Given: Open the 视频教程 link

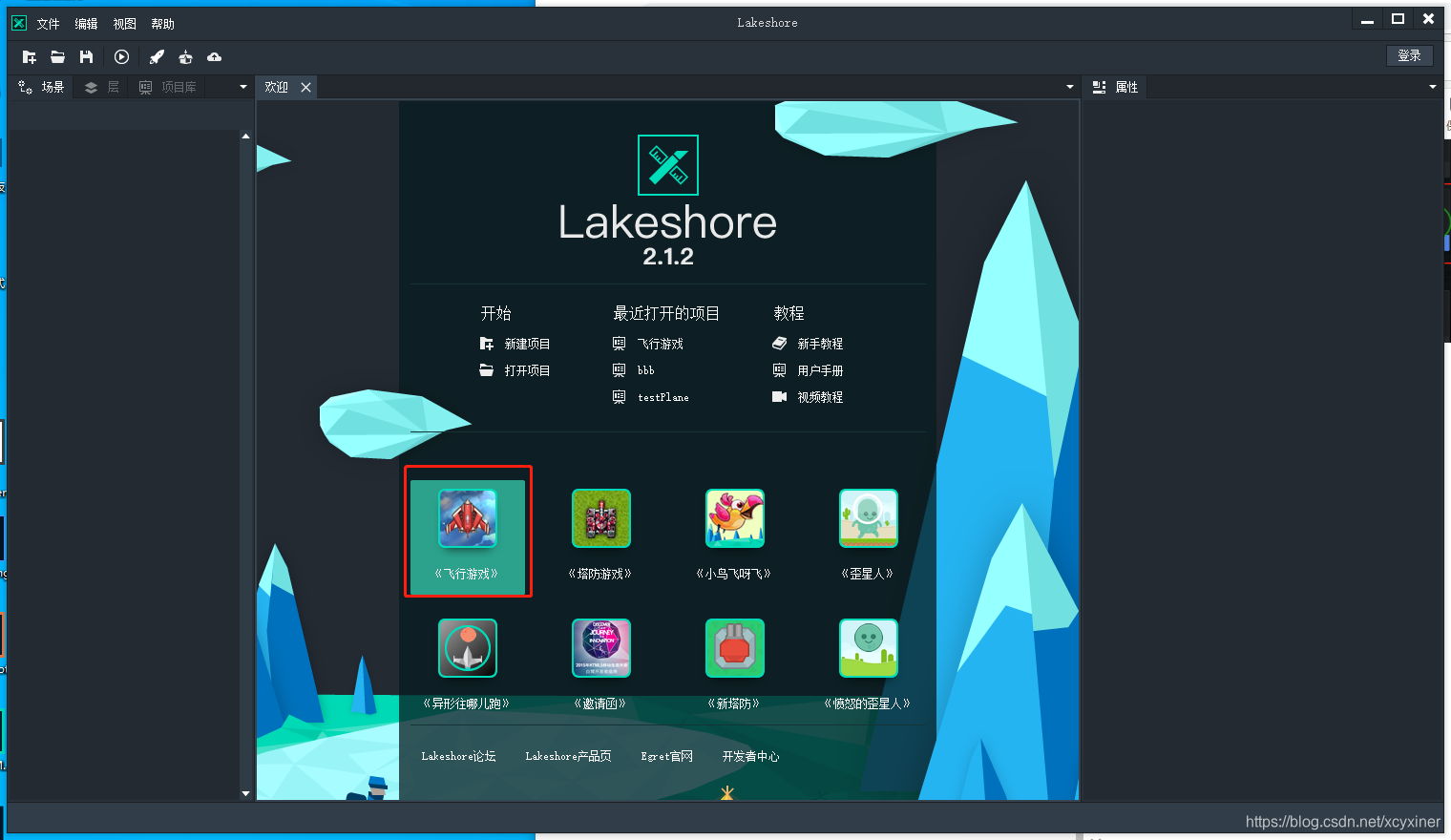Looking at the screenshot, I should click(x=820, y=397).
